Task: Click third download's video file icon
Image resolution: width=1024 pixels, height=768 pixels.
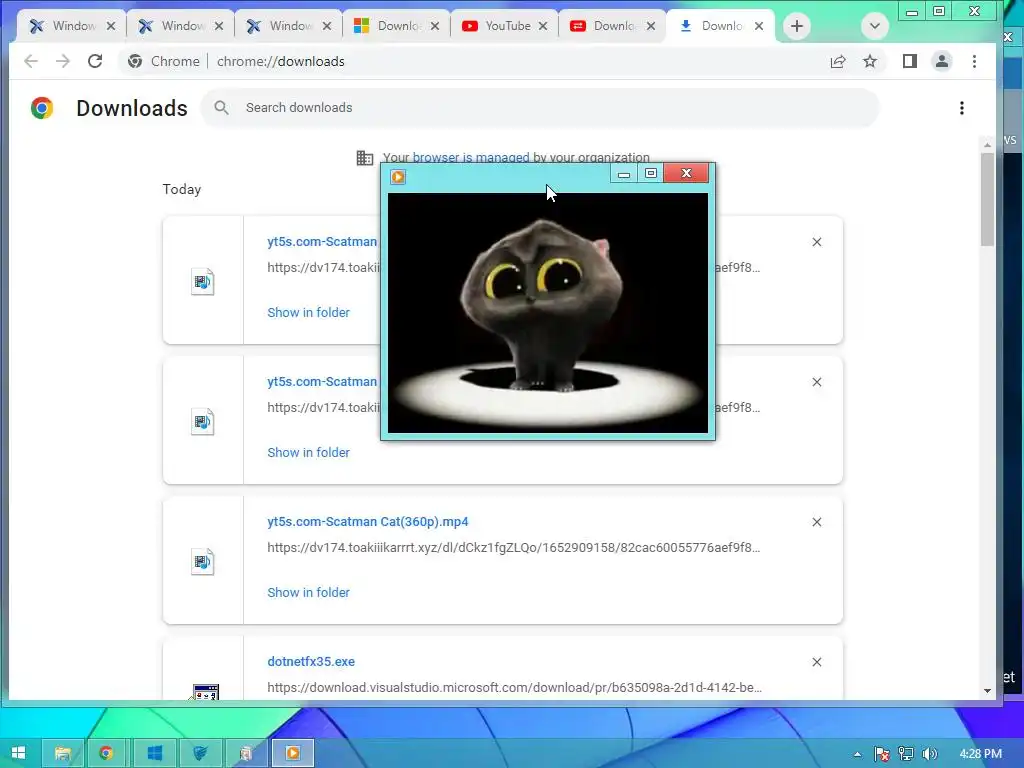Action: [202, 562]
